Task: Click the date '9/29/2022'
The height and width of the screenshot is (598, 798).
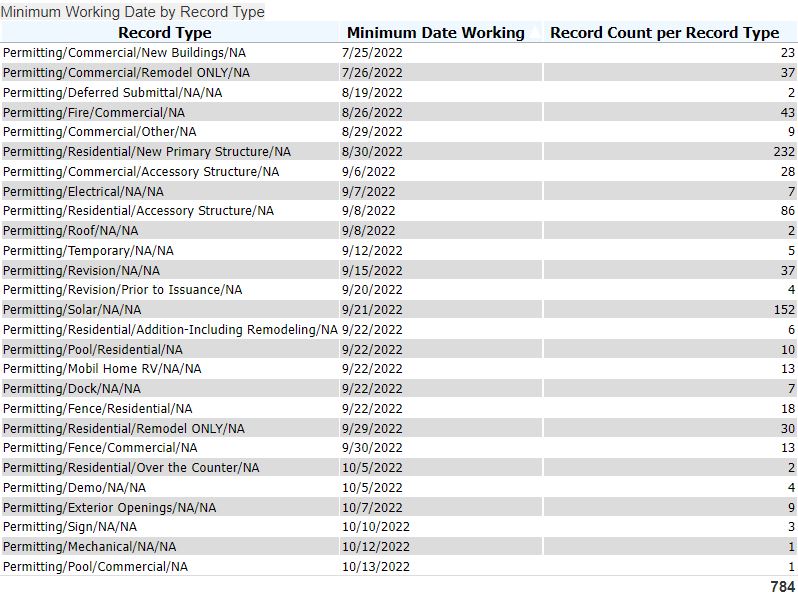Action: click(x=372, y=428)
